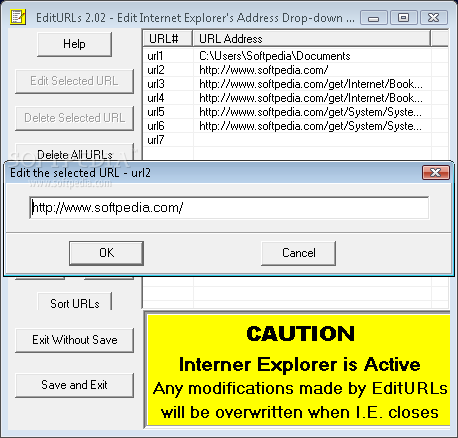
Task: Click the Edit the selected URL dialog title
Action: [x=80, y=173]
